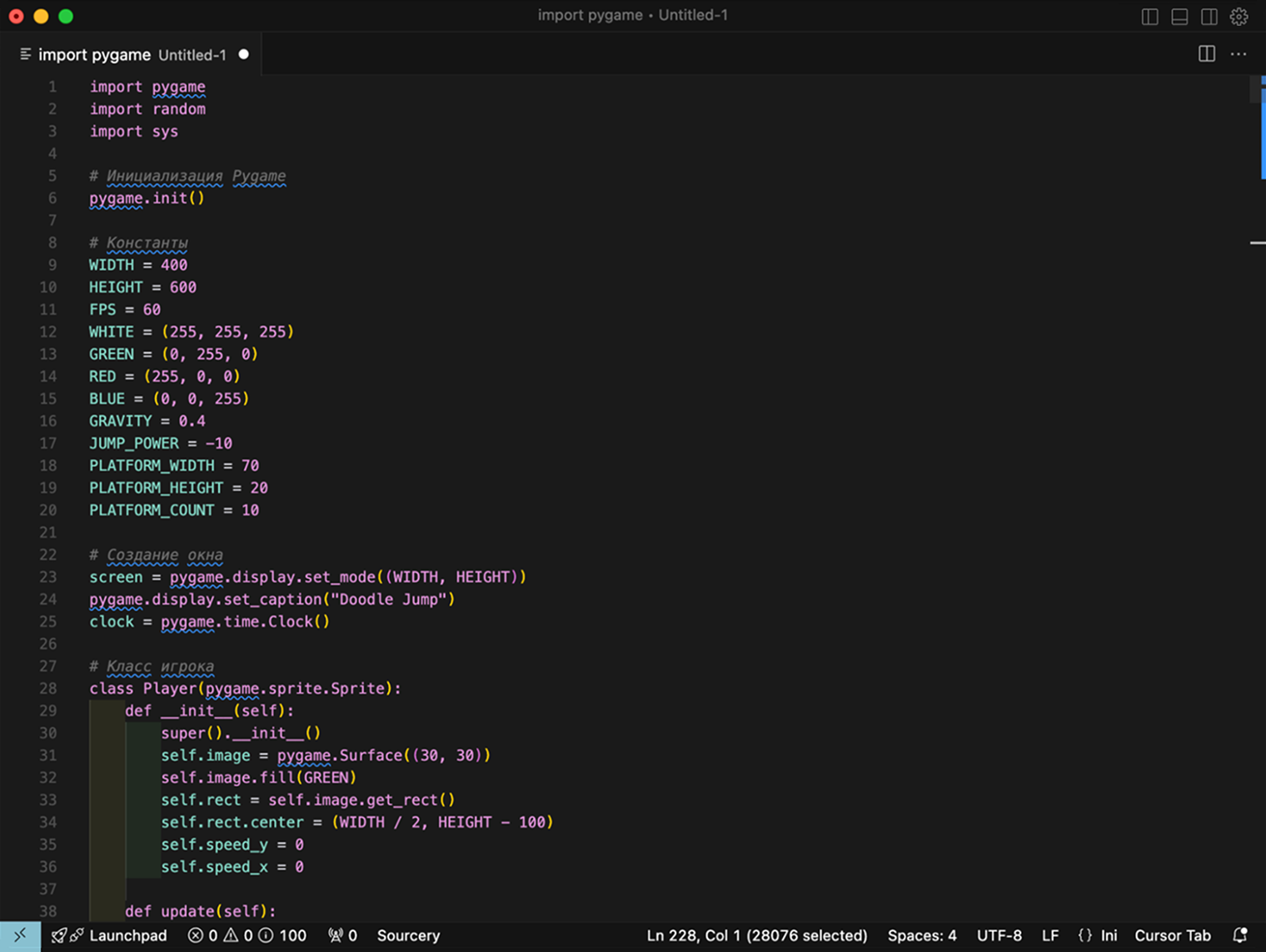Show info count 100 in status bar
Viewport: 1266px width, 952px height.
click(x=282, y=935)
